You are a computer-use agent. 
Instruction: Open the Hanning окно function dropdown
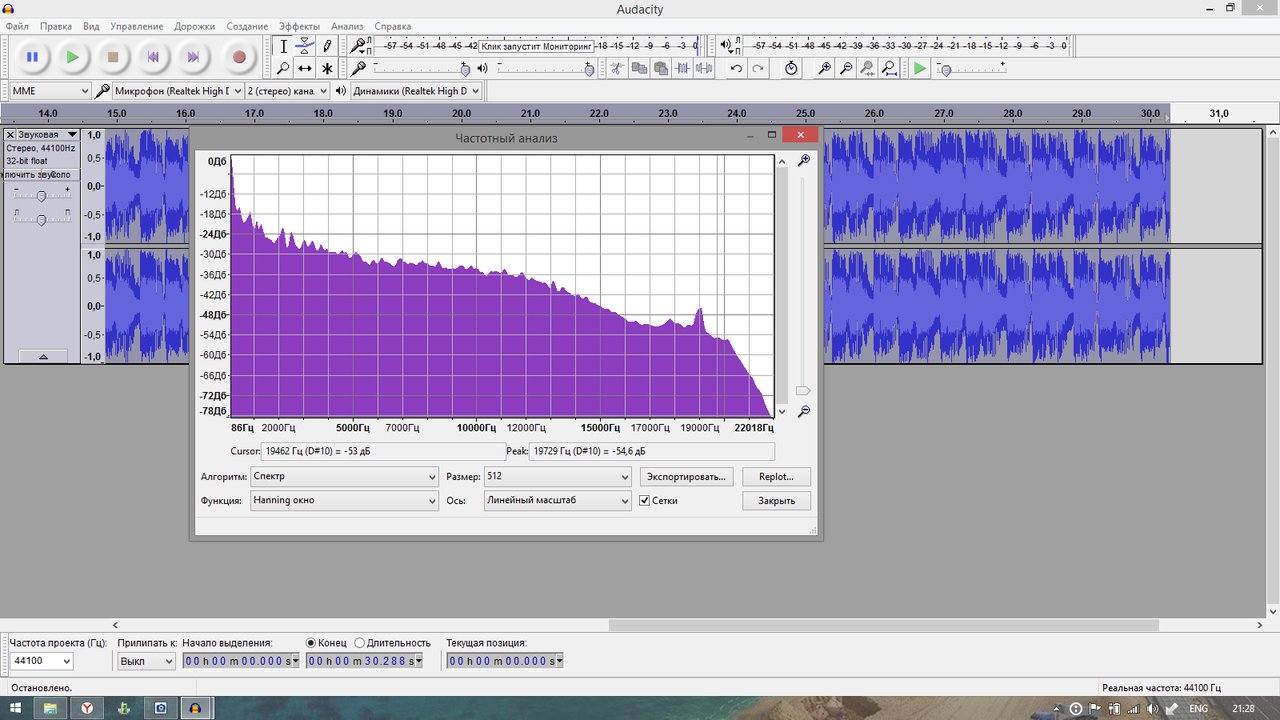click(344, 500)
